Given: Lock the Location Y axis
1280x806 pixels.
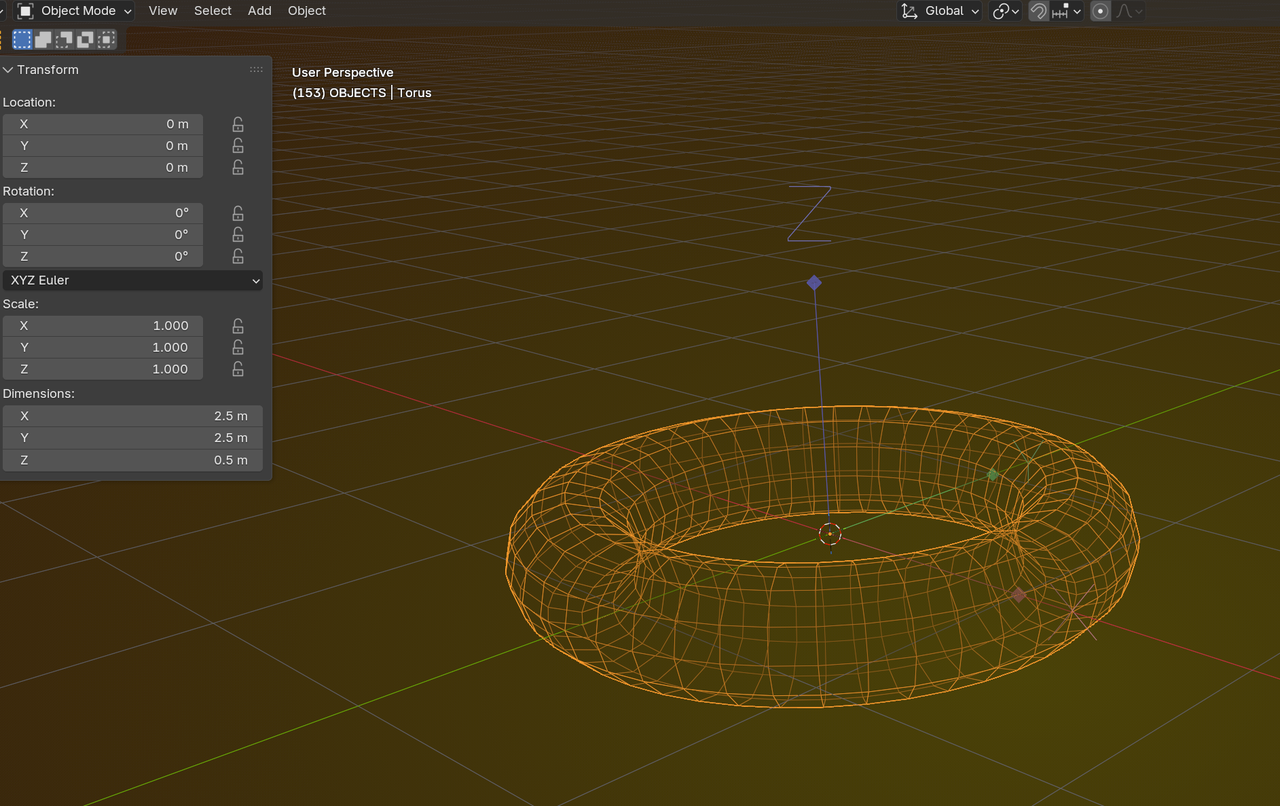Looking at the screenshot, I should click(x=238, y=146).
